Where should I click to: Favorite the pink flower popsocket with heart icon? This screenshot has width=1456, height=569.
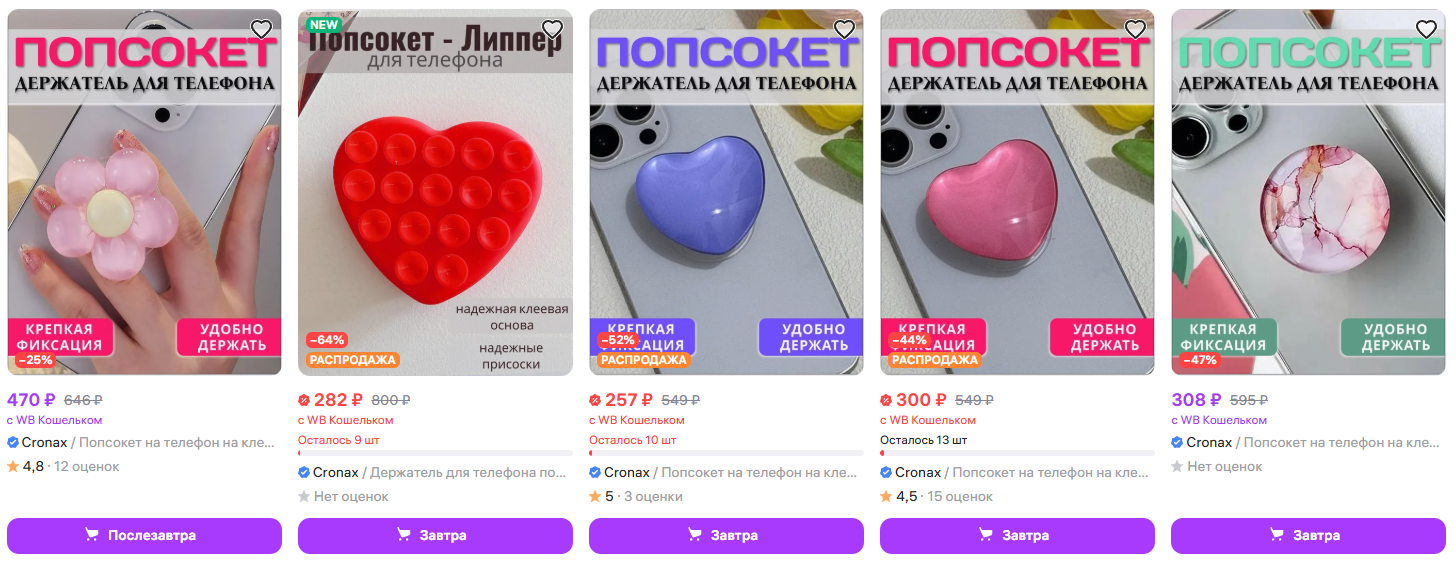261,29
